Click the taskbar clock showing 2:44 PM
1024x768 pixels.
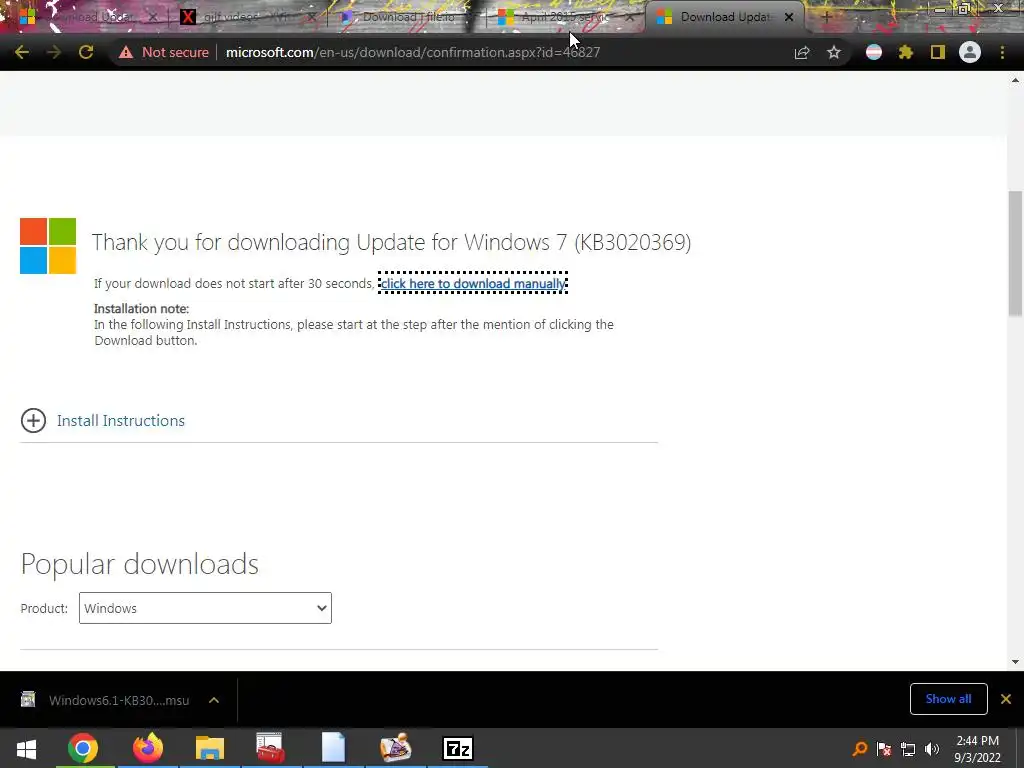point(977,748)
